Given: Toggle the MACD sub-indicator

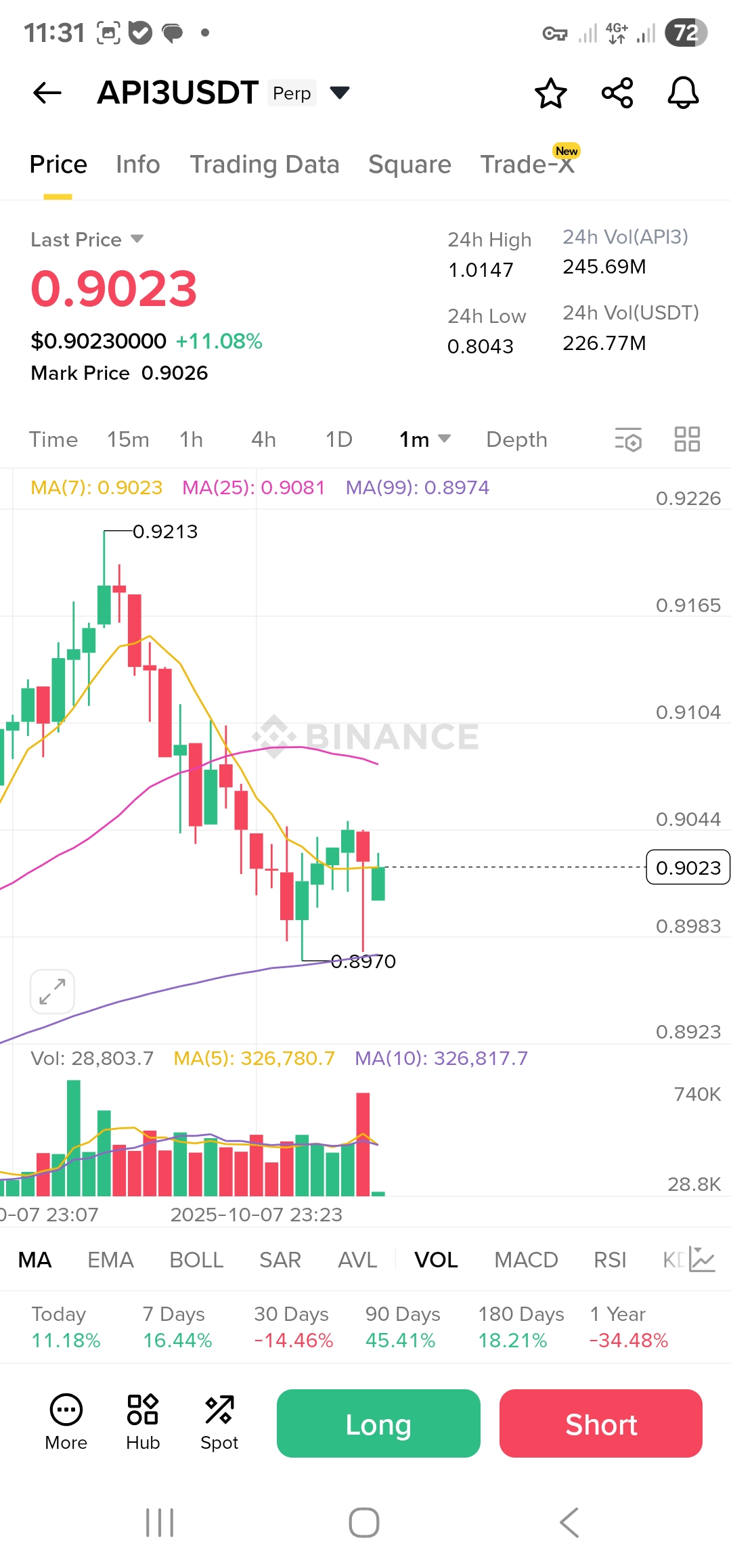Looking at the screenshot, I should (526, 1260).
